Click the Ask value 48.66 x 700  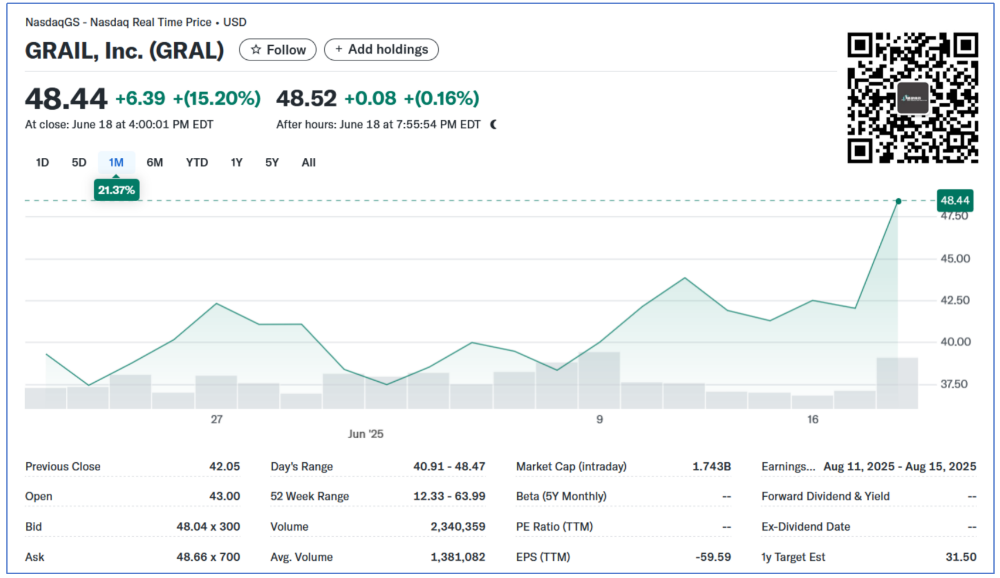click(x=209, y=557)
